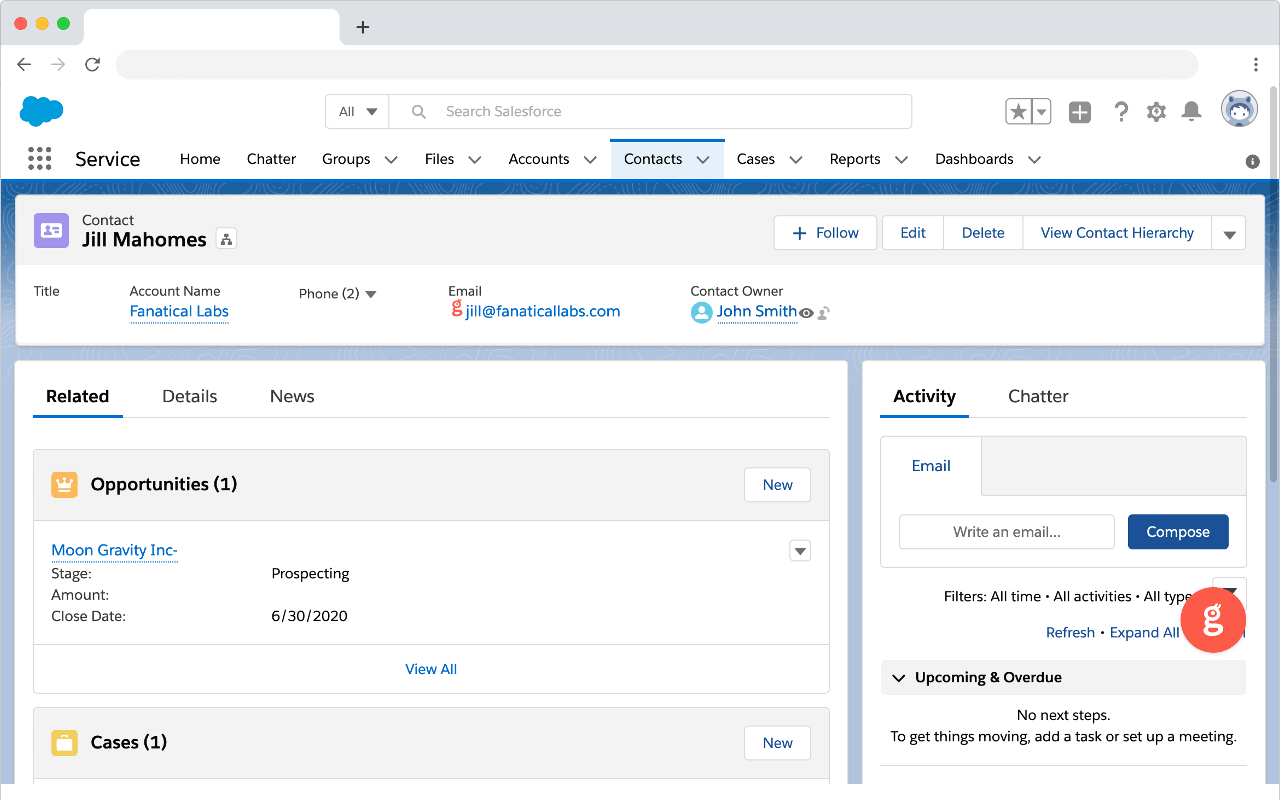This screenshot has height=800, width=1280.
Task: Click the Search Salesforce field
Action: [650, 112]
